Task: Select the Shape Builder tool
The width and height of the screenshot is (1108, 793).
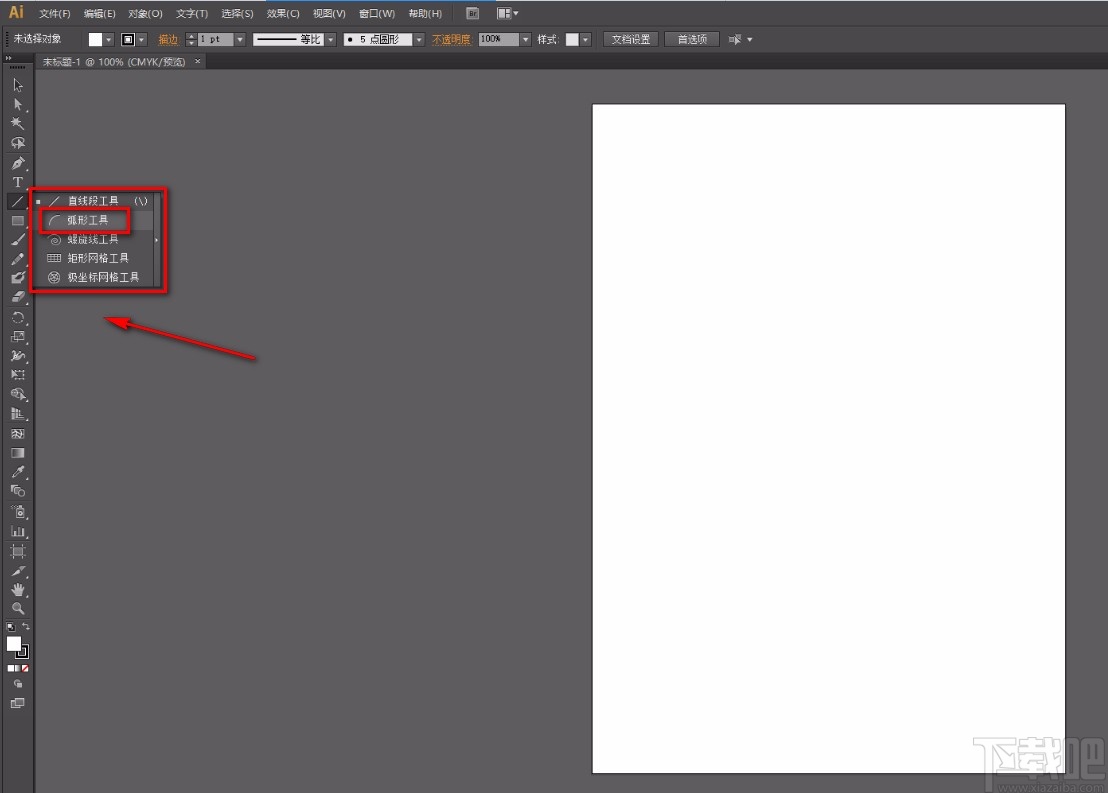Action: pos(18,394)
